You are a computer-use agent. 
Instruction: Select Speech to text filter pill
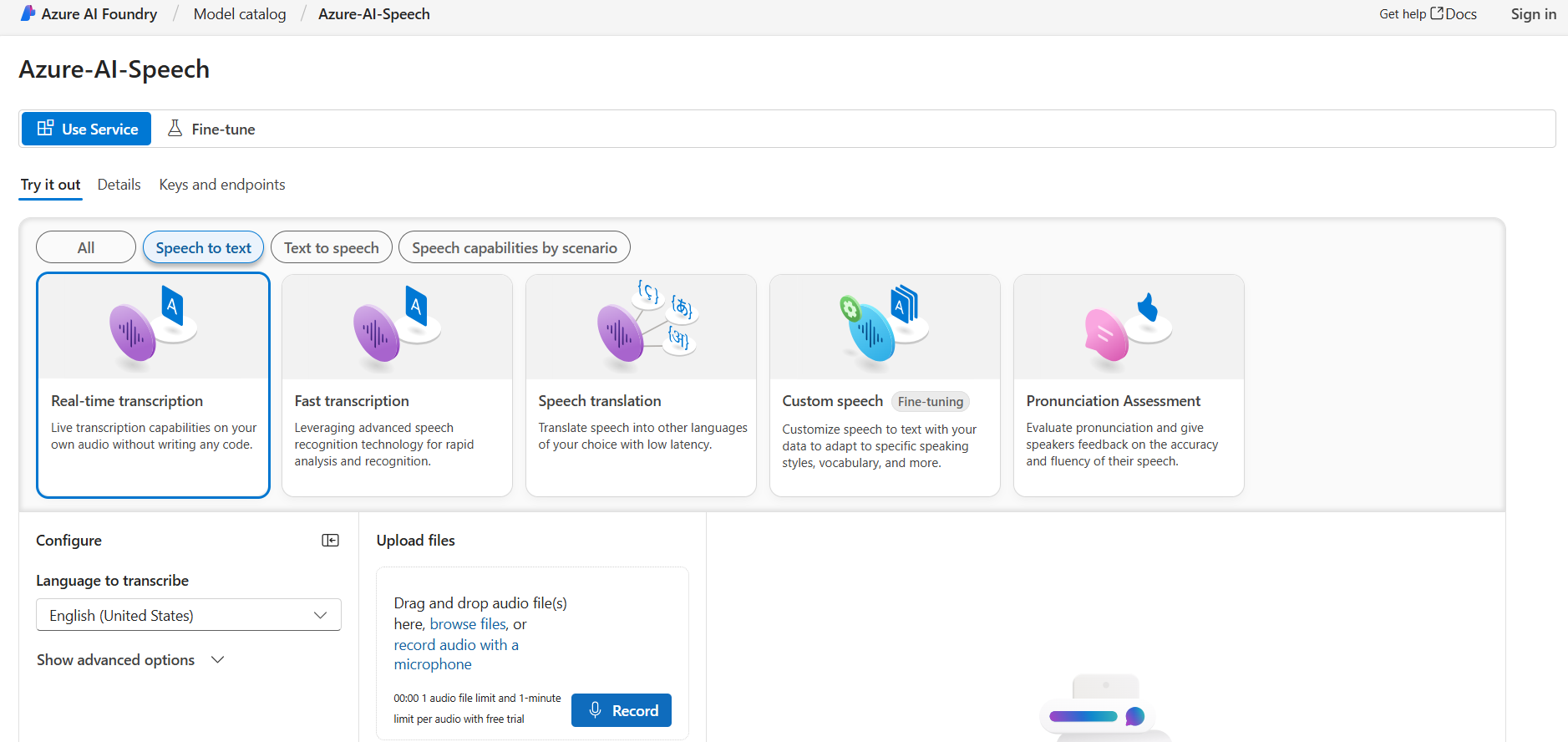[x=204, y=247]
